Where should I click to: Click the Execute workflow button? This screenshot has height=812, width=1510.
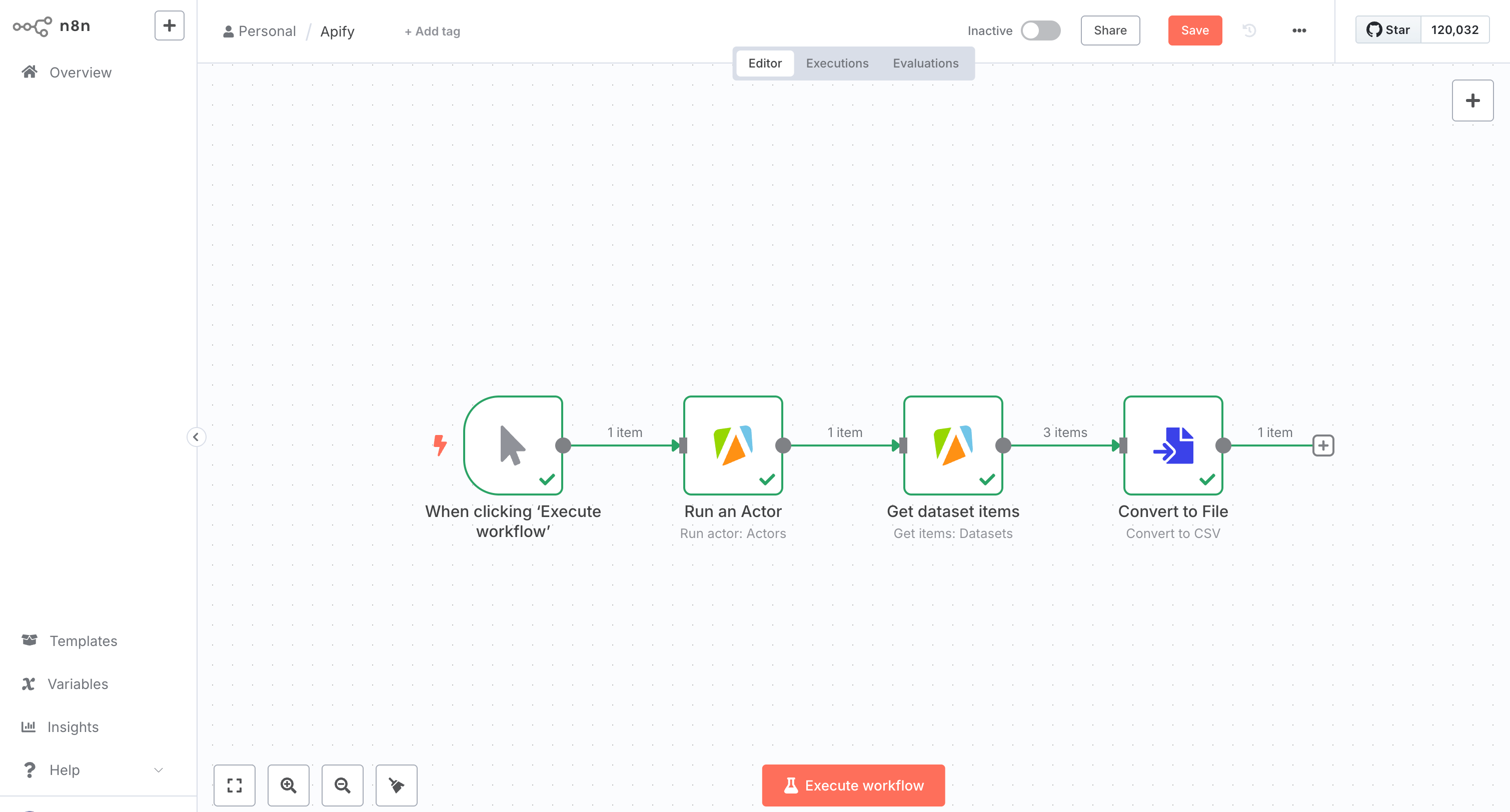(853, 785)
